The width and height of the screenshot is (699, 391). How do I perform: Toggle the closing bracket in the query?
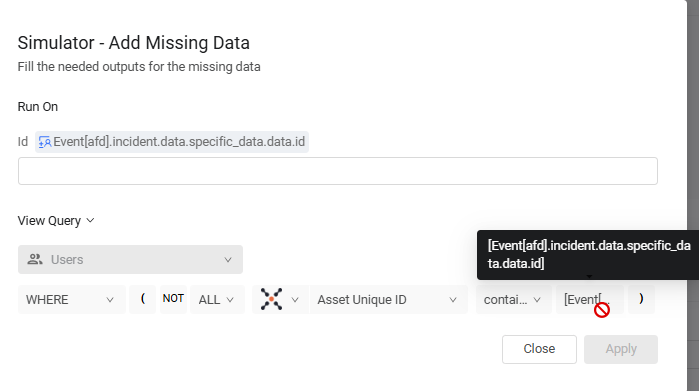click(x=641, y=299)
